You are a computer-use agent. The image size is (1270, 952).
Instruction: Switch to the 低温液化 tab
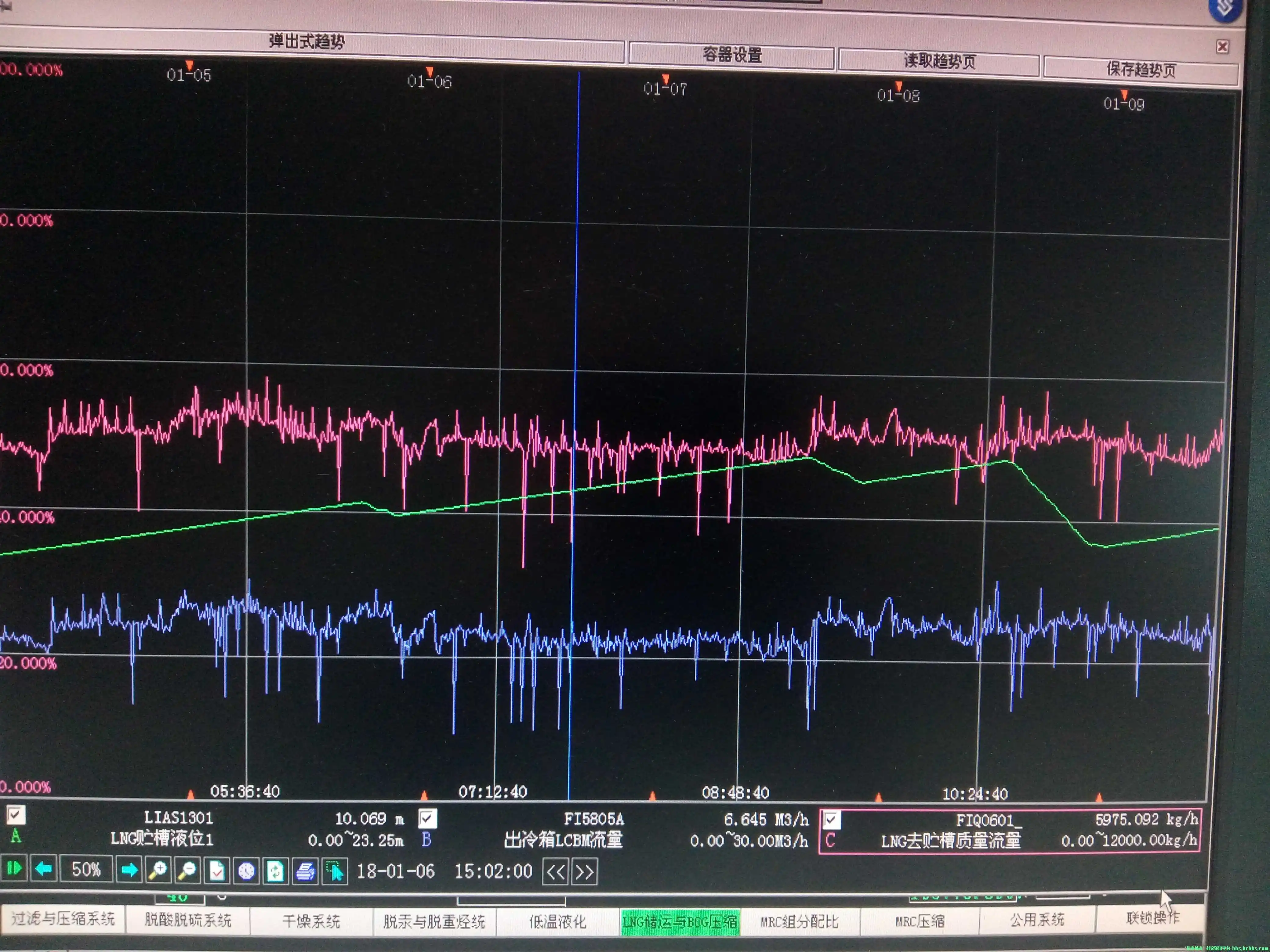click(557, 922)
